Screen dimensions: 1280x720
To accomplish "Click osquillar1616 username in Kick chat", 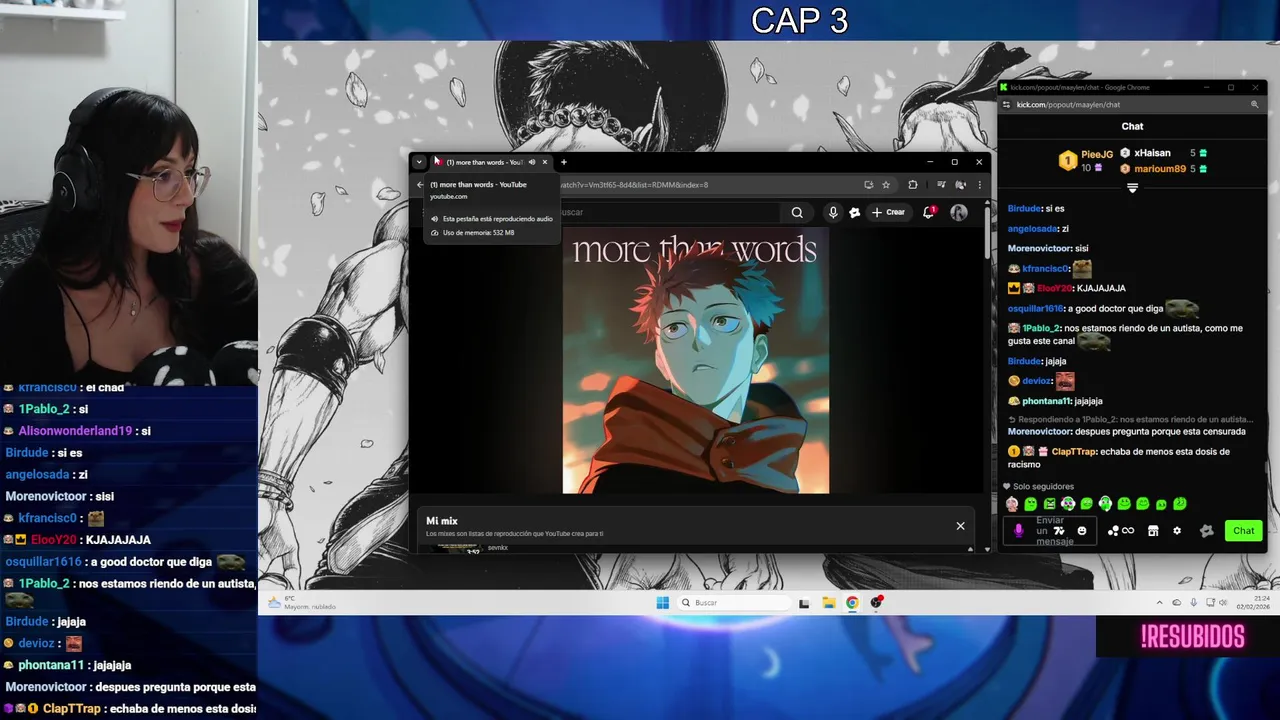I will [1035, 309].
